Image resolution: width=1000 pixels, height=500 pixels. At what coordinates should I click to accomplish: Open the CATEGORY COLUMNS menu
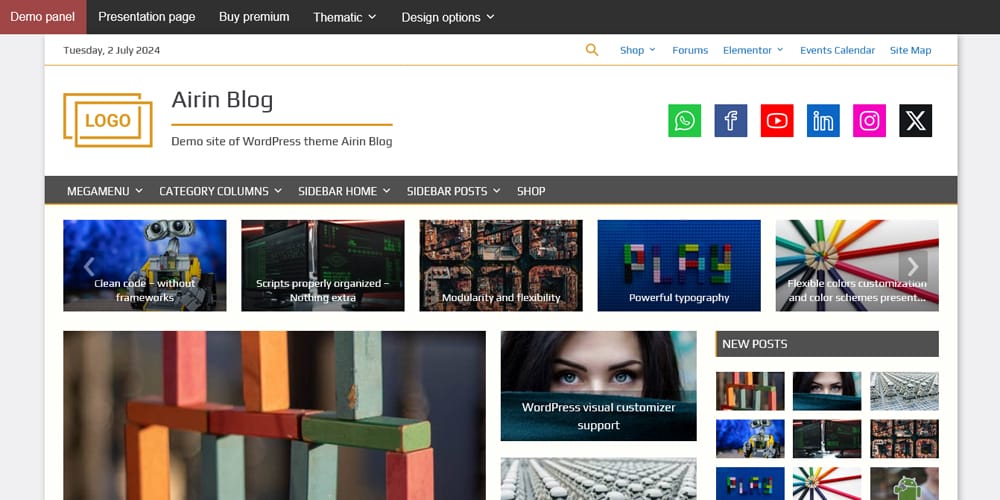[220, 191]
